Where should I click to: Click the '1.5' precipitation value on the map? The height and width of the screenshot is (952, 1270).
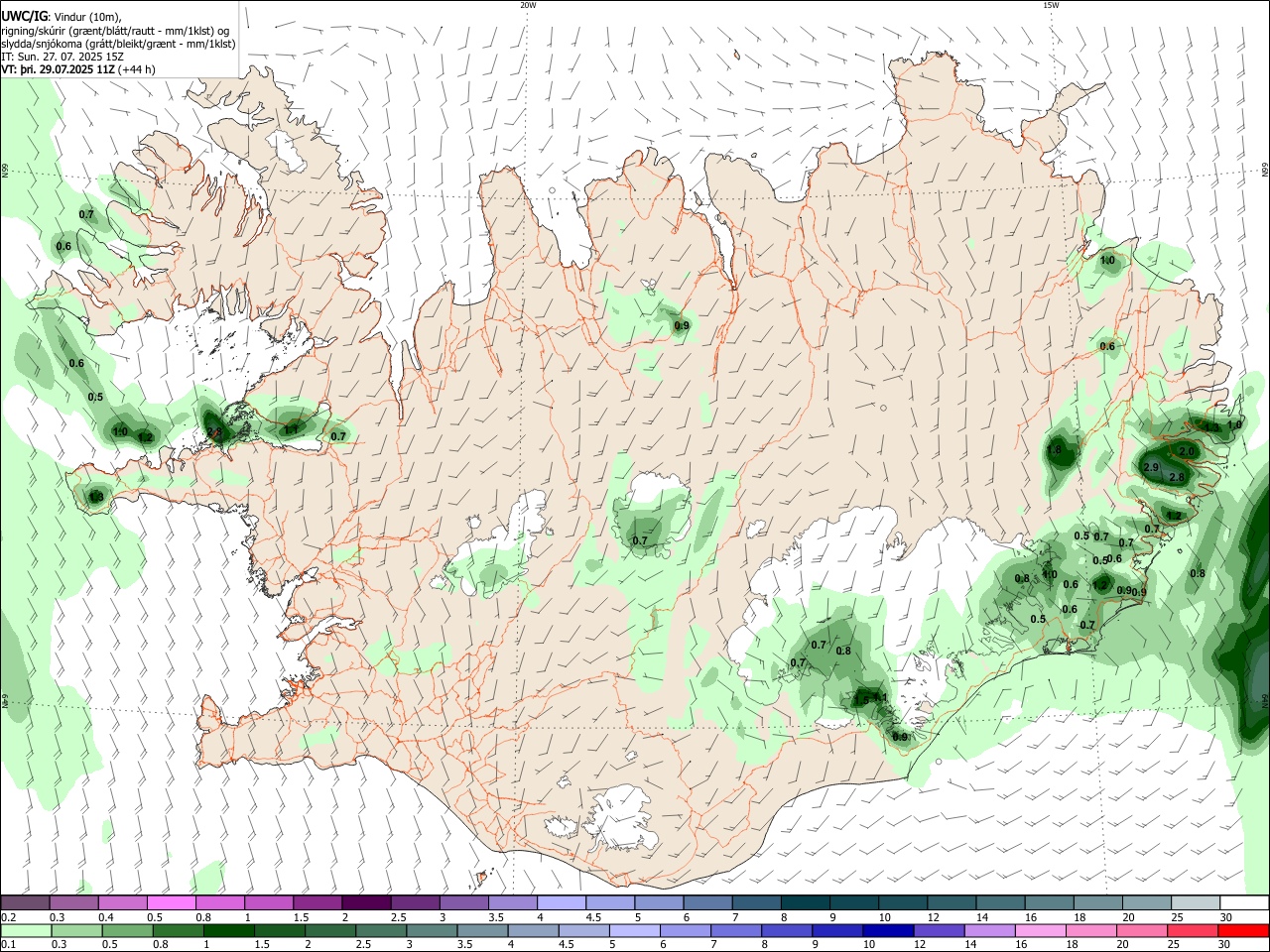coord(861,700)
